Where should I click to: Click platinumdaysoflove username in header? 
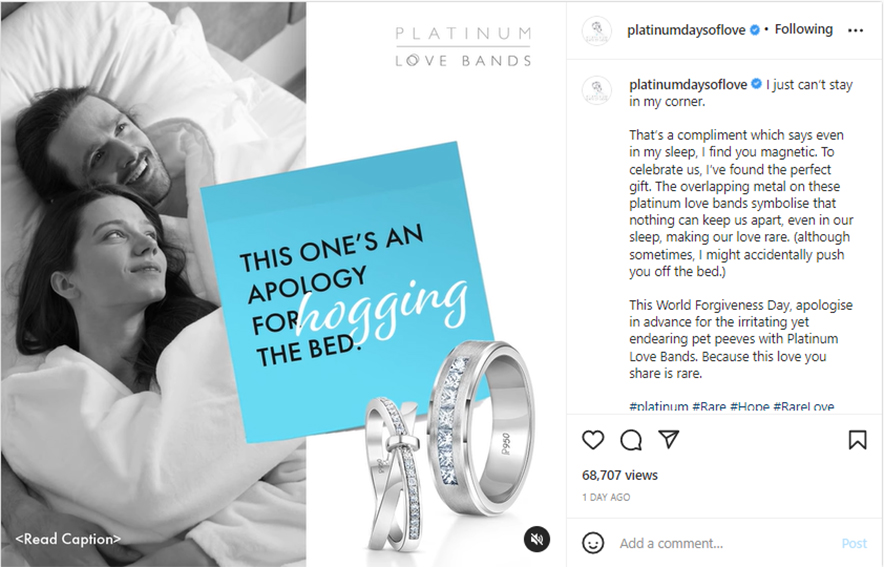[x=686, y=30]
